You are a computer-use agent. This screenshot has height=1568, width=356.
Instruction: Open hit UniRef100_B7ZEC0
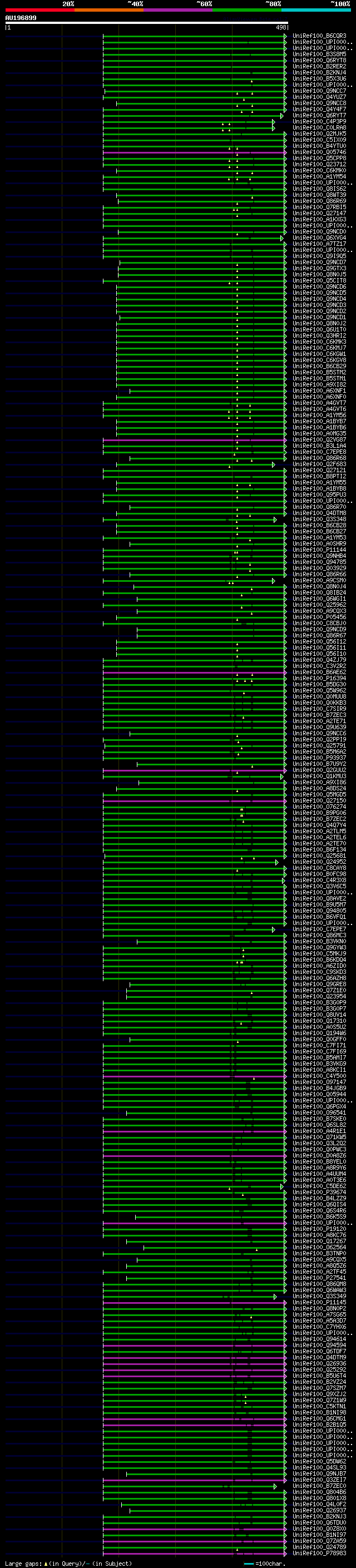[319, 1486]
